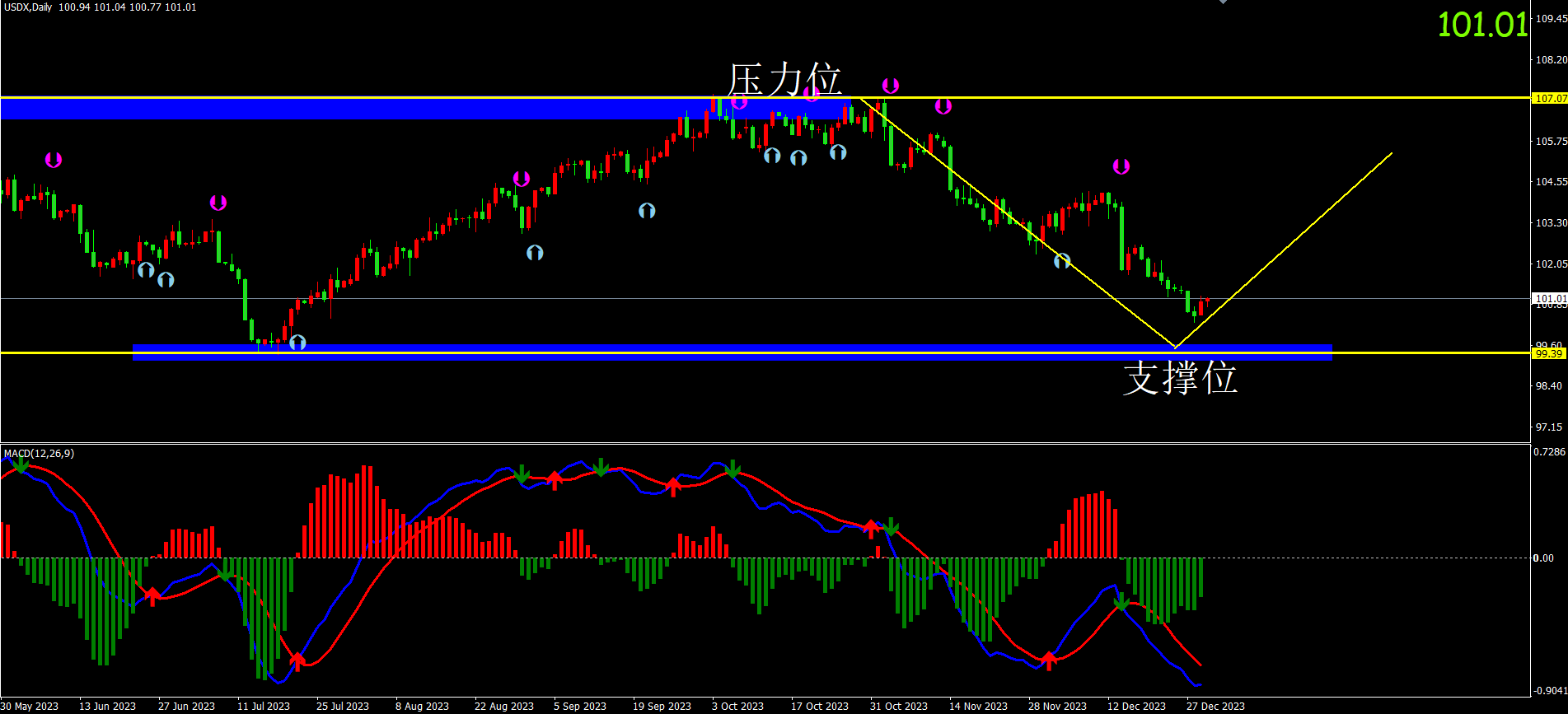Select the 压力位 resistance text label
This screenshot has height=714, width=1568.
(x=784, y=81)
